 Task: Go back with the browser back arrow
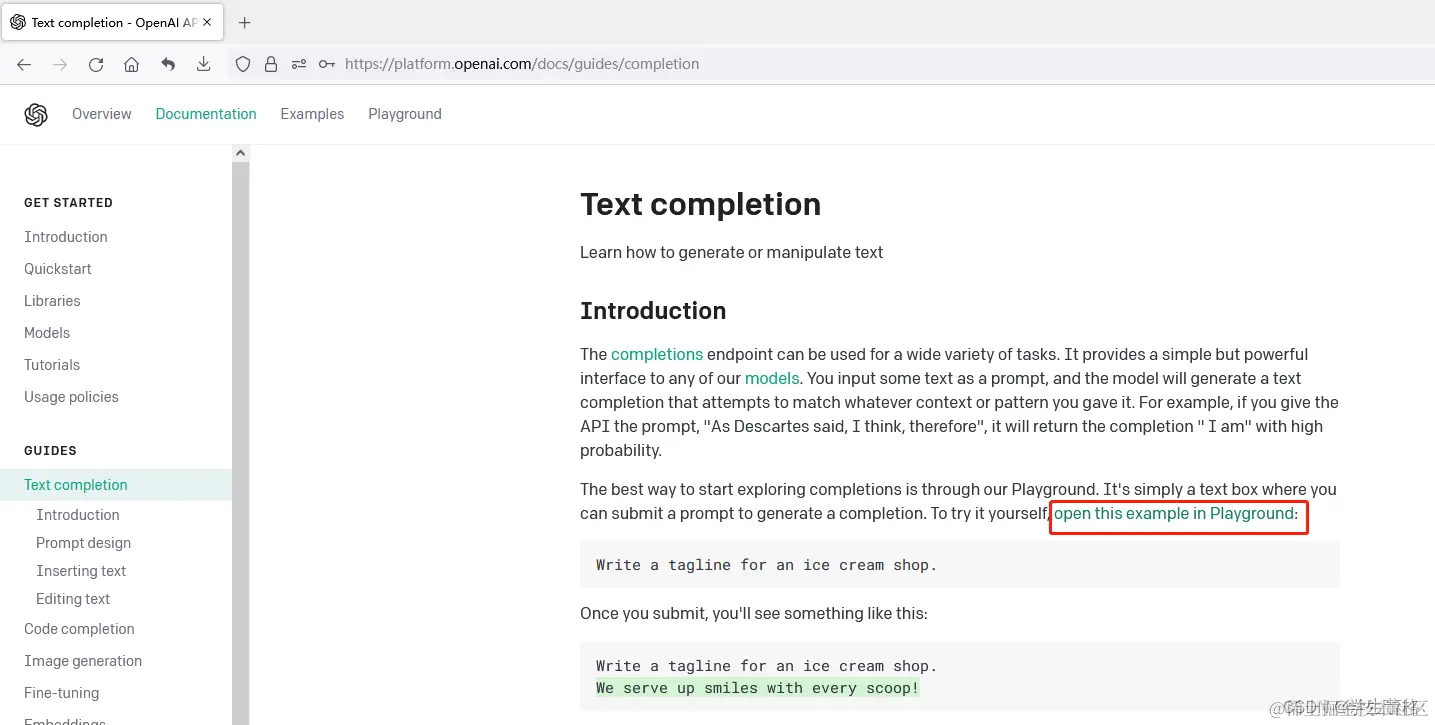pos(25,64)
